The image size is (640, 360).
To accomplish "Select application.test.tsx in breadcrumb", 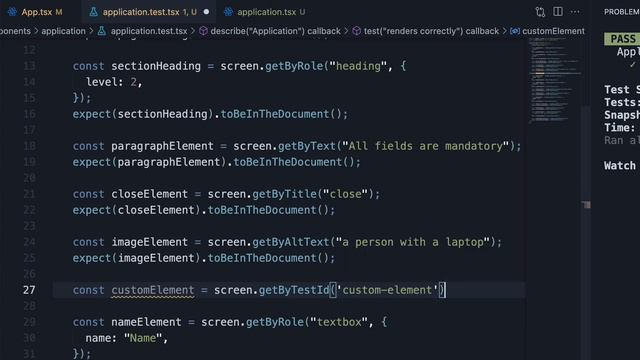I will point(149,31).
